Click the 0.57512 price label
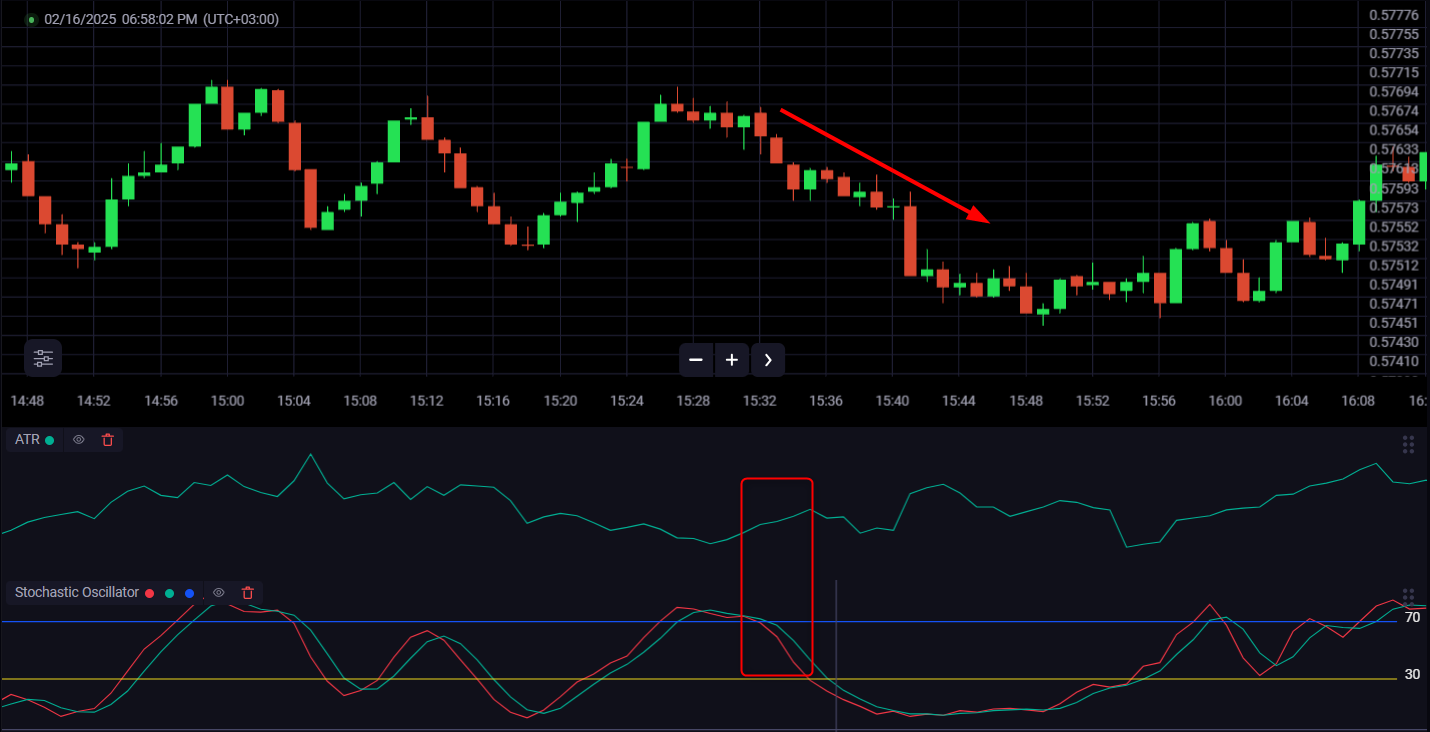The image size is (1430, 732). tap(1394, 266)
